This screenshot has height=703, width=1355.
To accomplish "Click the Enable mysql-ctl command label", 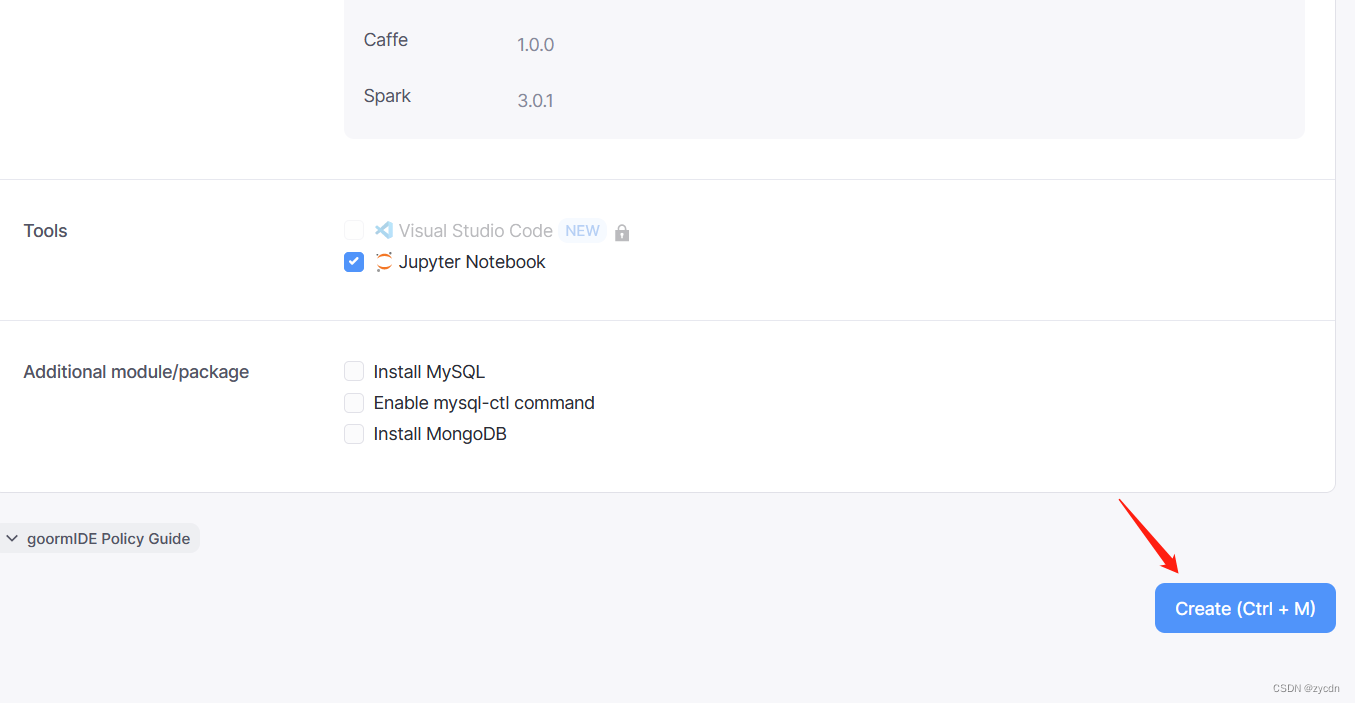I will [484, 403].
